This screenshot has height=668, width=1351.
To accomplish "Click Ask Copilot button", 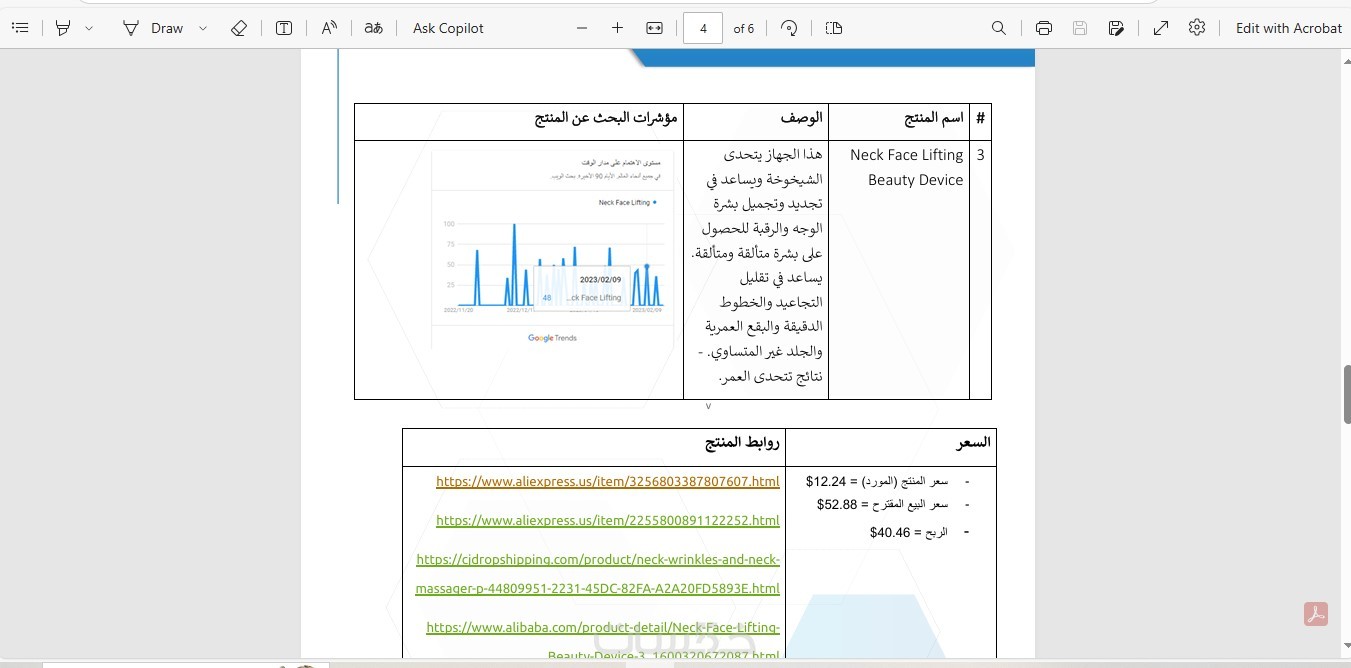I will coord(448,28).
